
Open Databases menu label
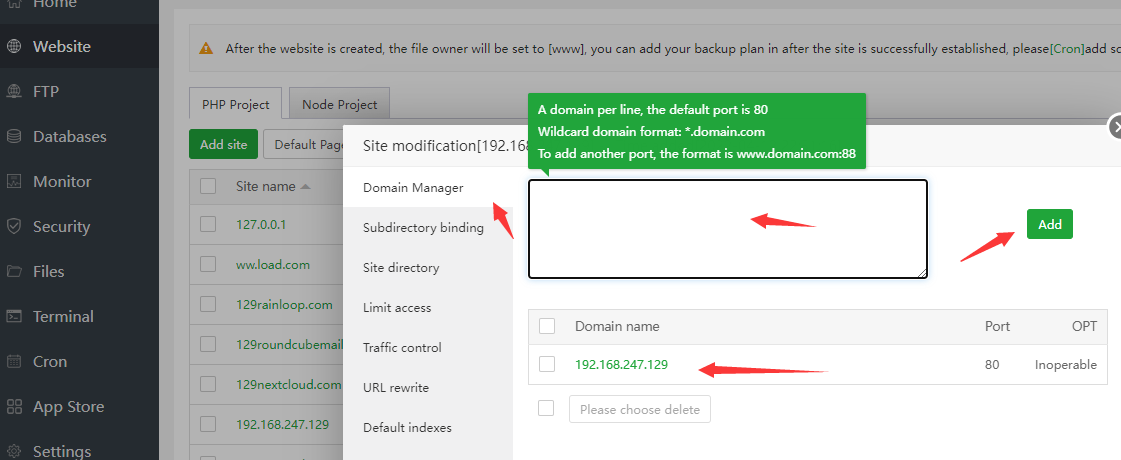69,137
